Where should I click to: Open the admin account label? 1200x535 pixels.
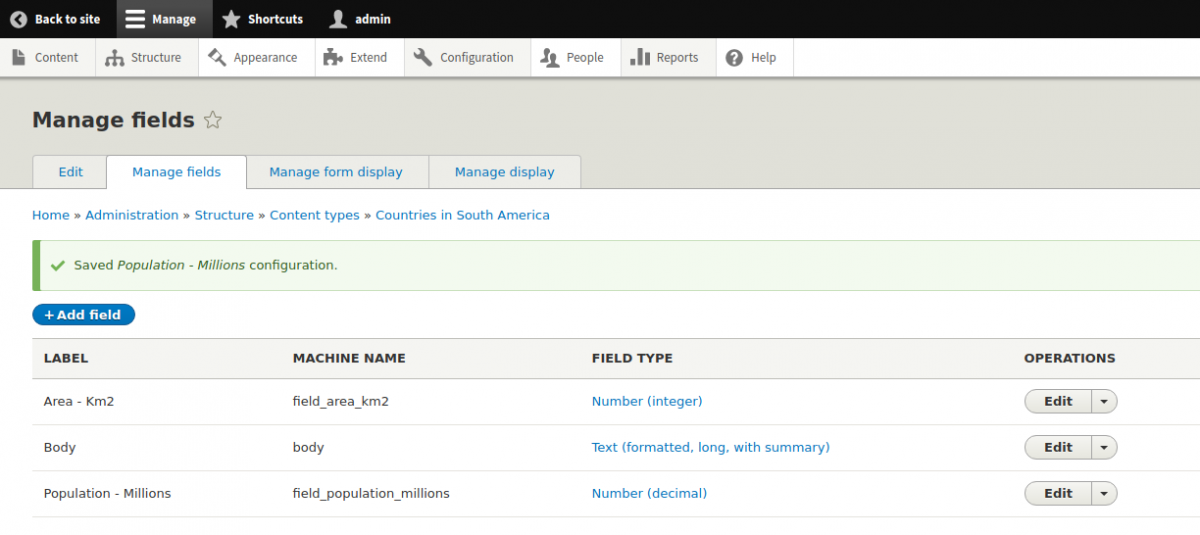click(x=373, y=19)
